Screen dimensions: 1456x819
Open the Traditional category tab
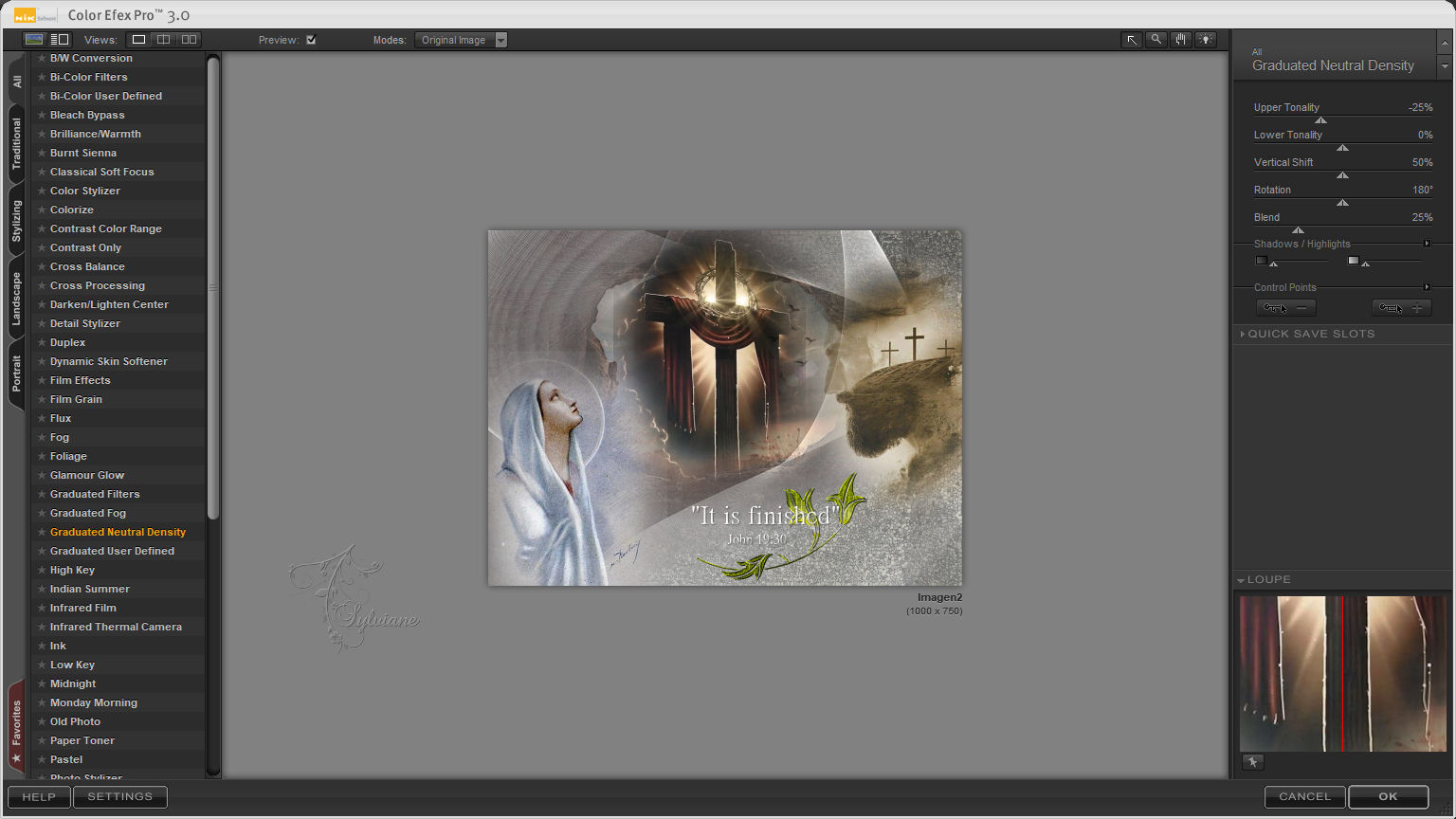(17, 144)
